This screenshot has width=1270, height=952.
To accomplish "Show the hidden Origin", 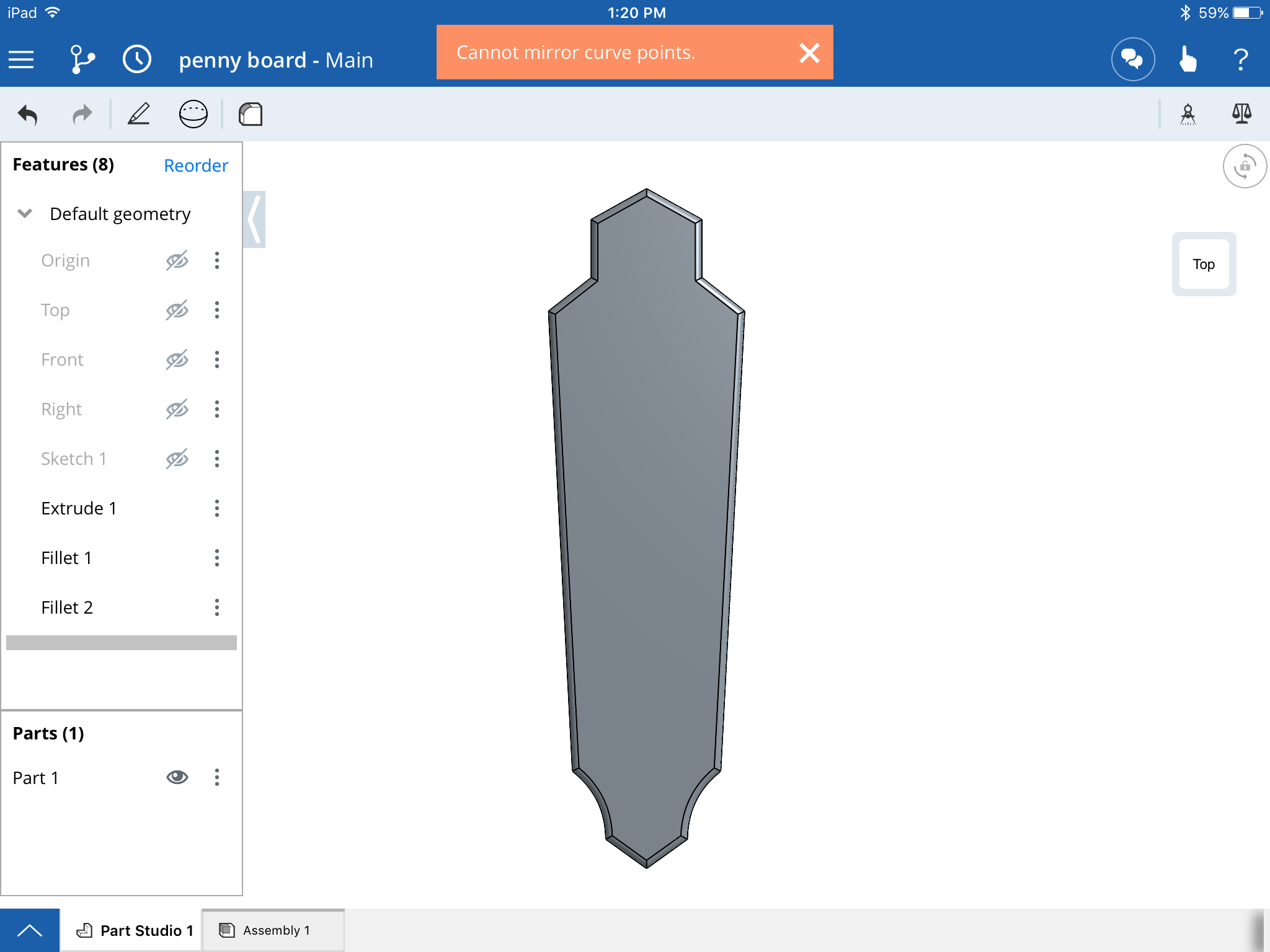I will (177, 260).
